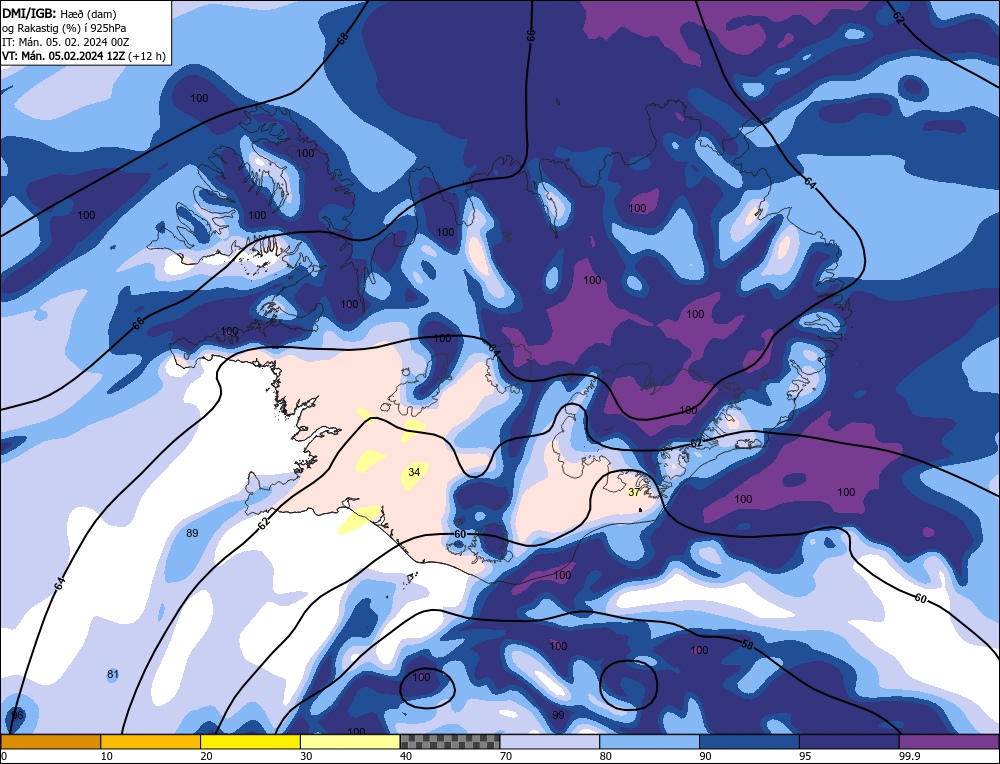This screenshot has height=764, width=1000.
Task: Click the dark navy 95–99.9 legend swatch
Action: (849, 741)
